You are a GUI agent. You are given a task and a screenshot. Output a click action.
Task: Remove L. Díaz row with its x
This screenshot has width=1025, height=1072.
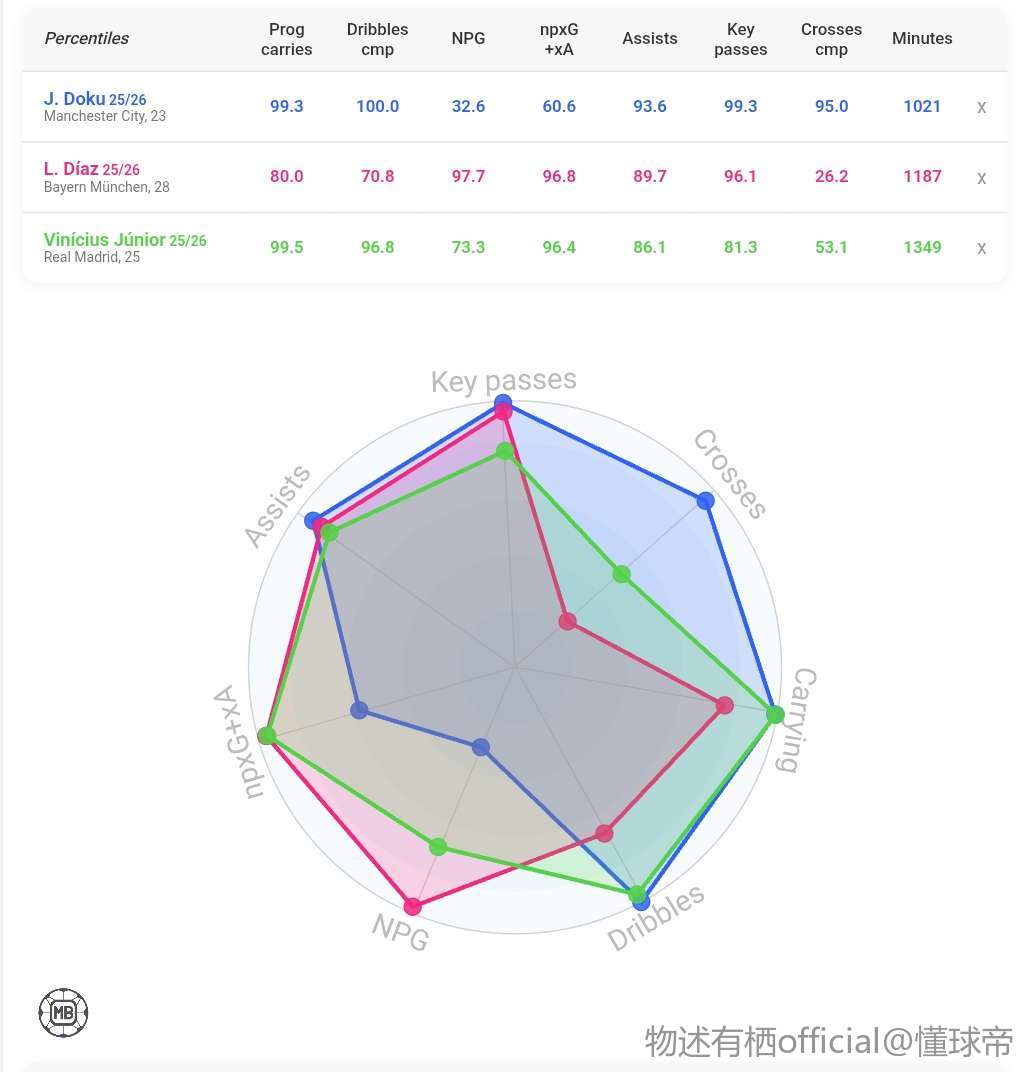click(x=981, y=178)
